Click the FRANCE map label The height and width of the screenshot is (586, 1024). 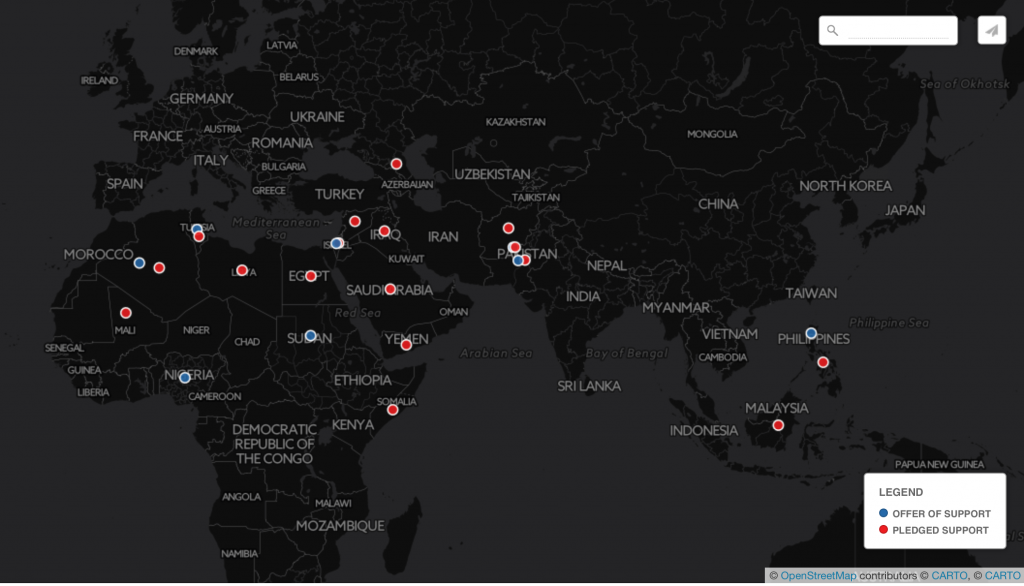click(x=158, y=137)
